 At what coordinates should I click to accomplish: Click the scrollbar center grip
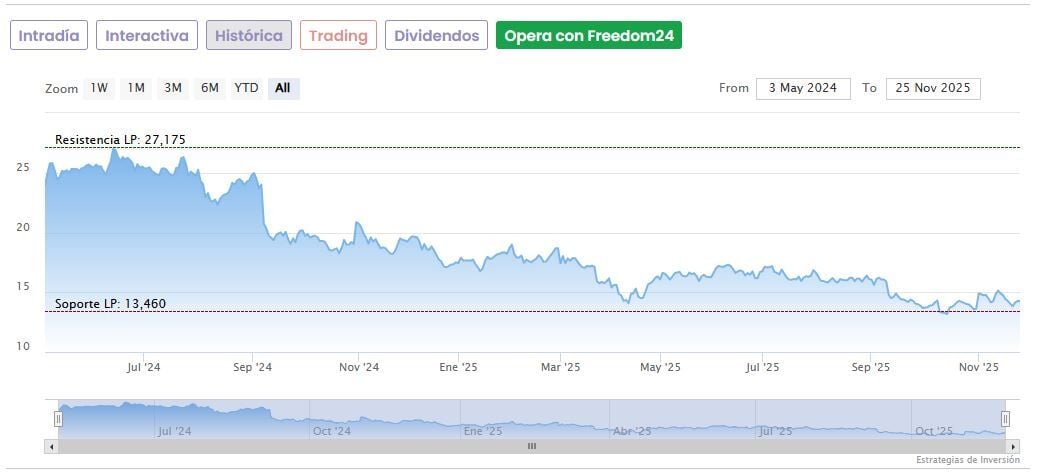click(x=532, y=446)
